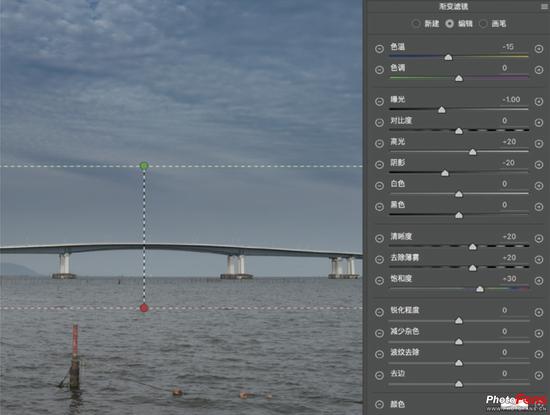This screenshot has width=550, height=415.
Task: Click the 锐化程度 slider handle
Action: (459, 321)
